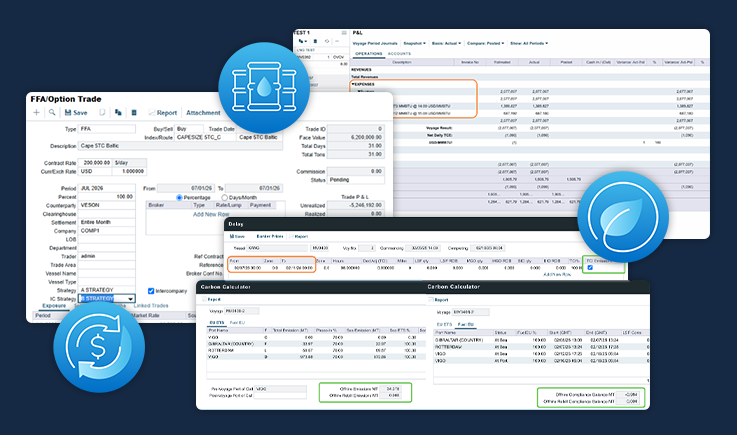Open the Compare: Posted dropdown in P&L
Screen dimensions: 737x435
click(485, 43)
